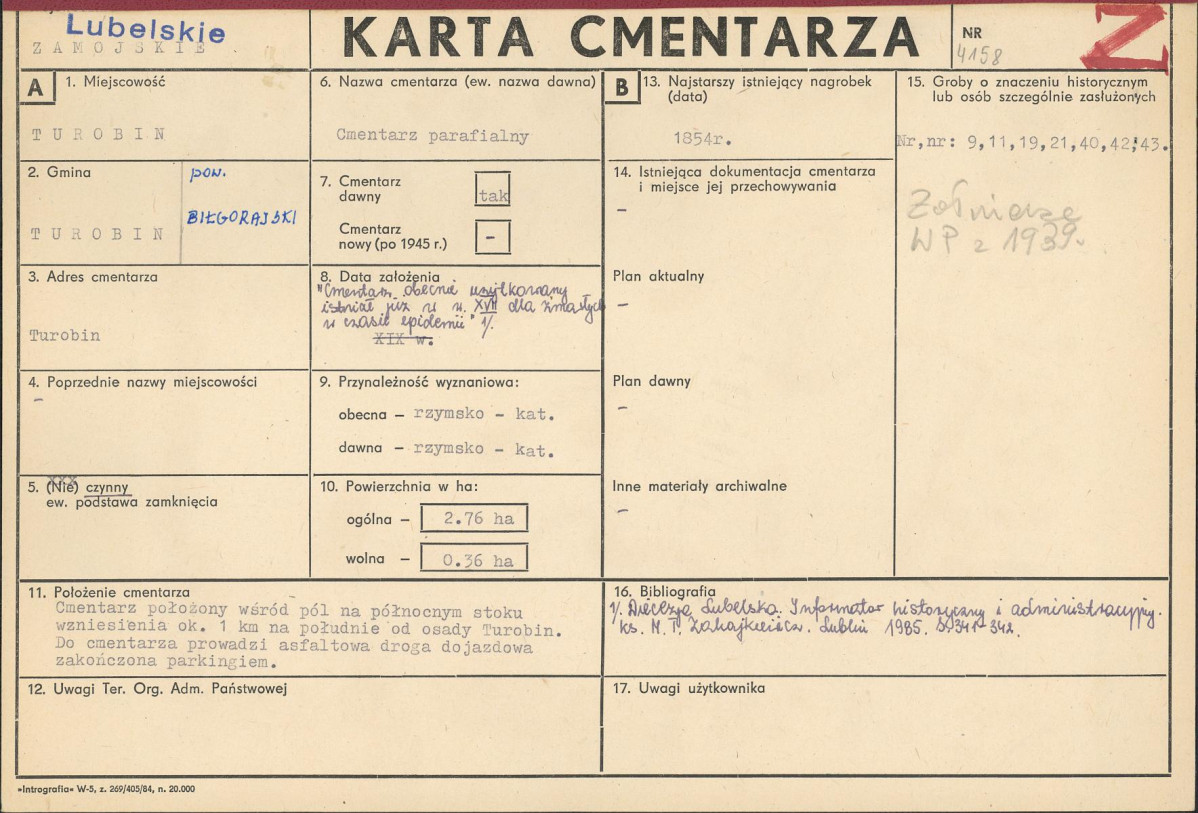
Task: Click the '17. Uwagi użytkownika' label
Action: click(x=688, y=688)
